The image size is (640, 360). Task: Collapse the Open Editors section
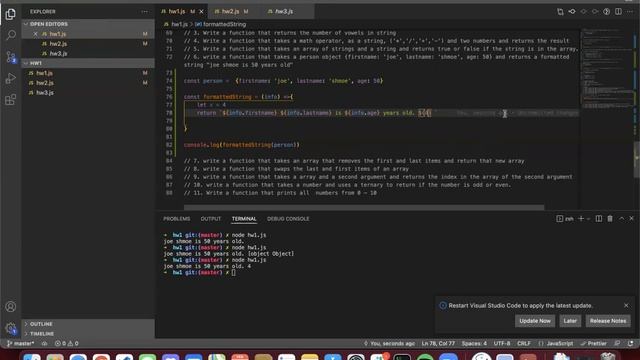[x=88, y=24]
